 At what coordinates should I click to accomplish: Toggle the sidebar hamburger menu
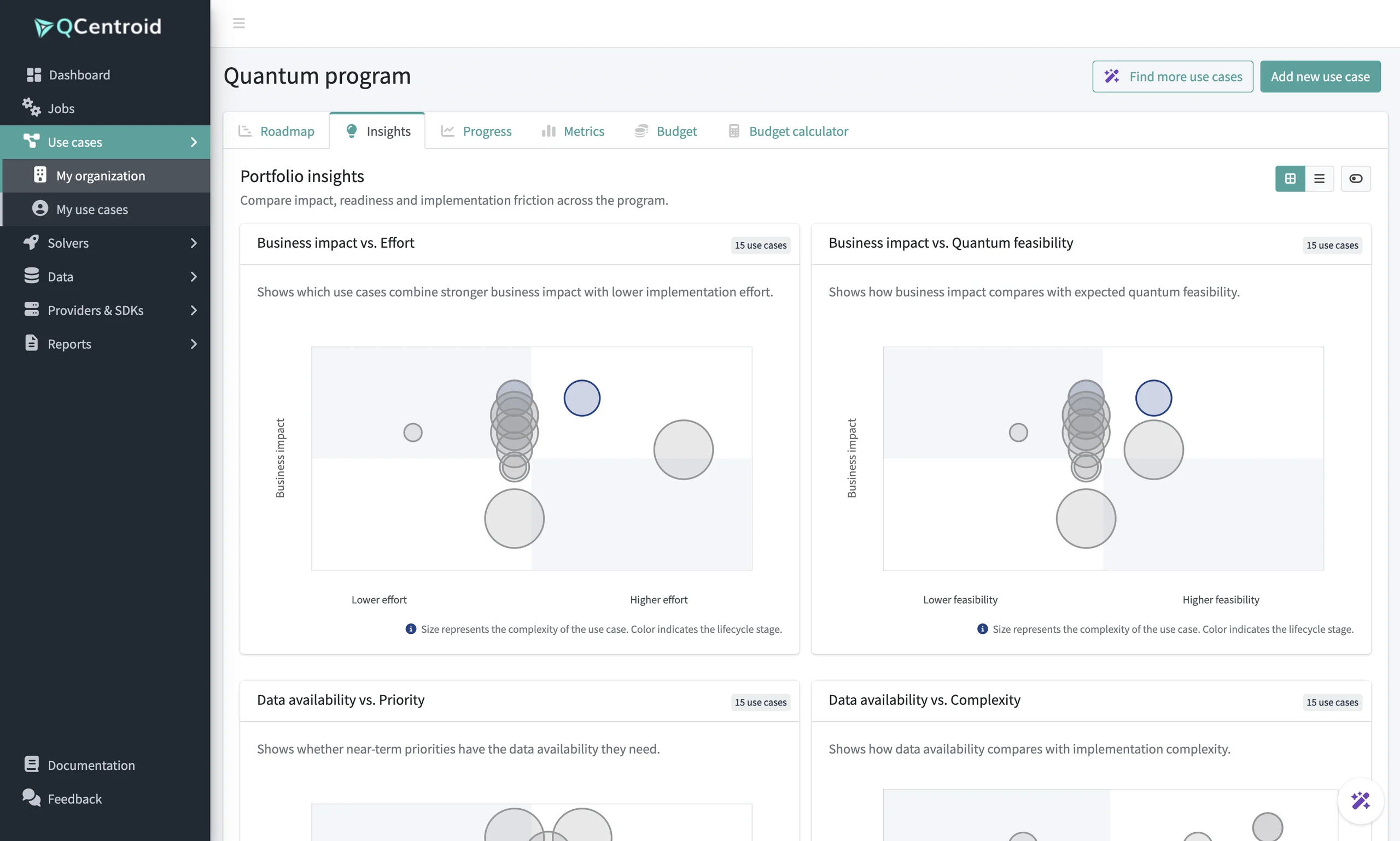pyautogui.click(x=238, y=23)
